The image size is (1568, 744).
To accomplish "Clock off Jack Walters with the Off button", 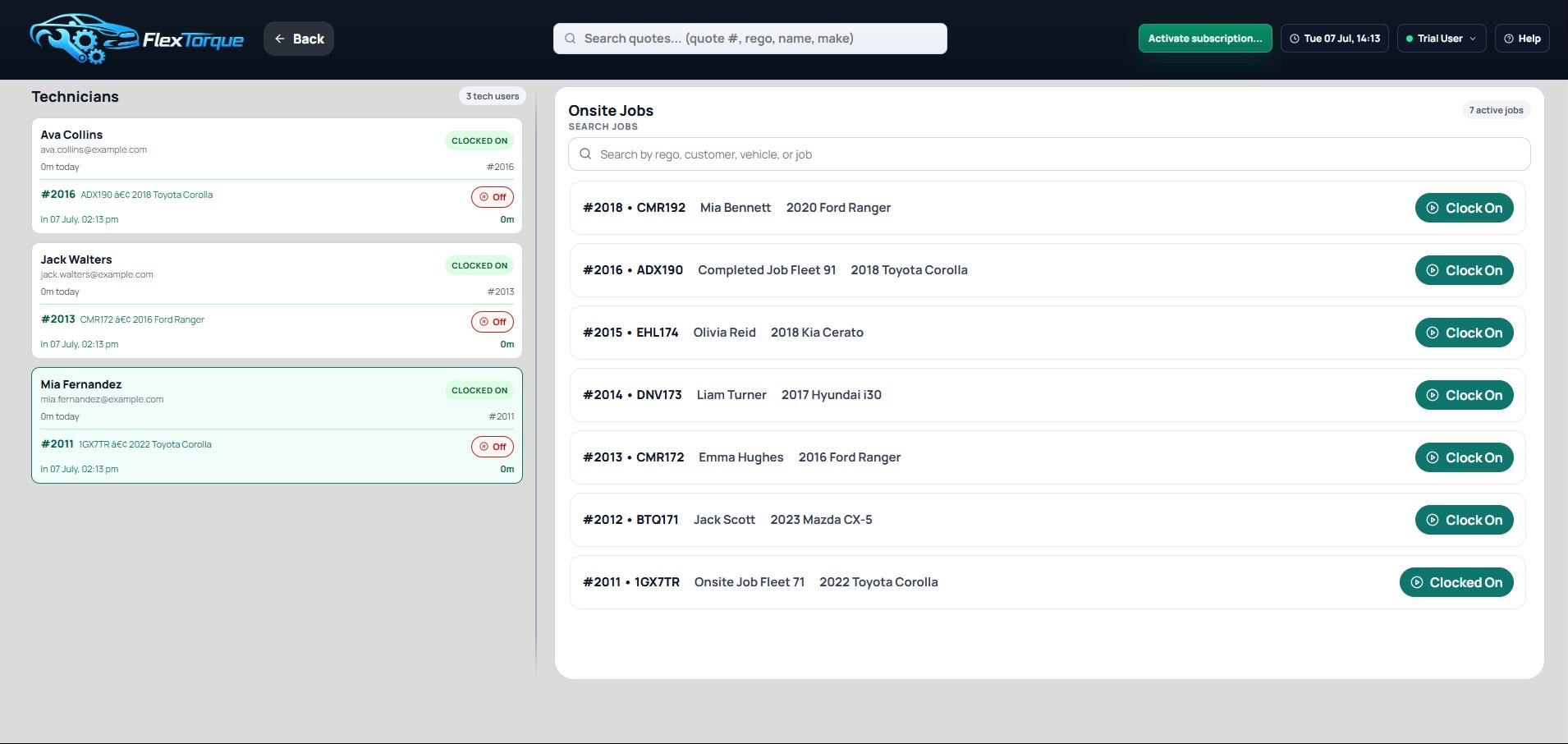I will point(493,322).
